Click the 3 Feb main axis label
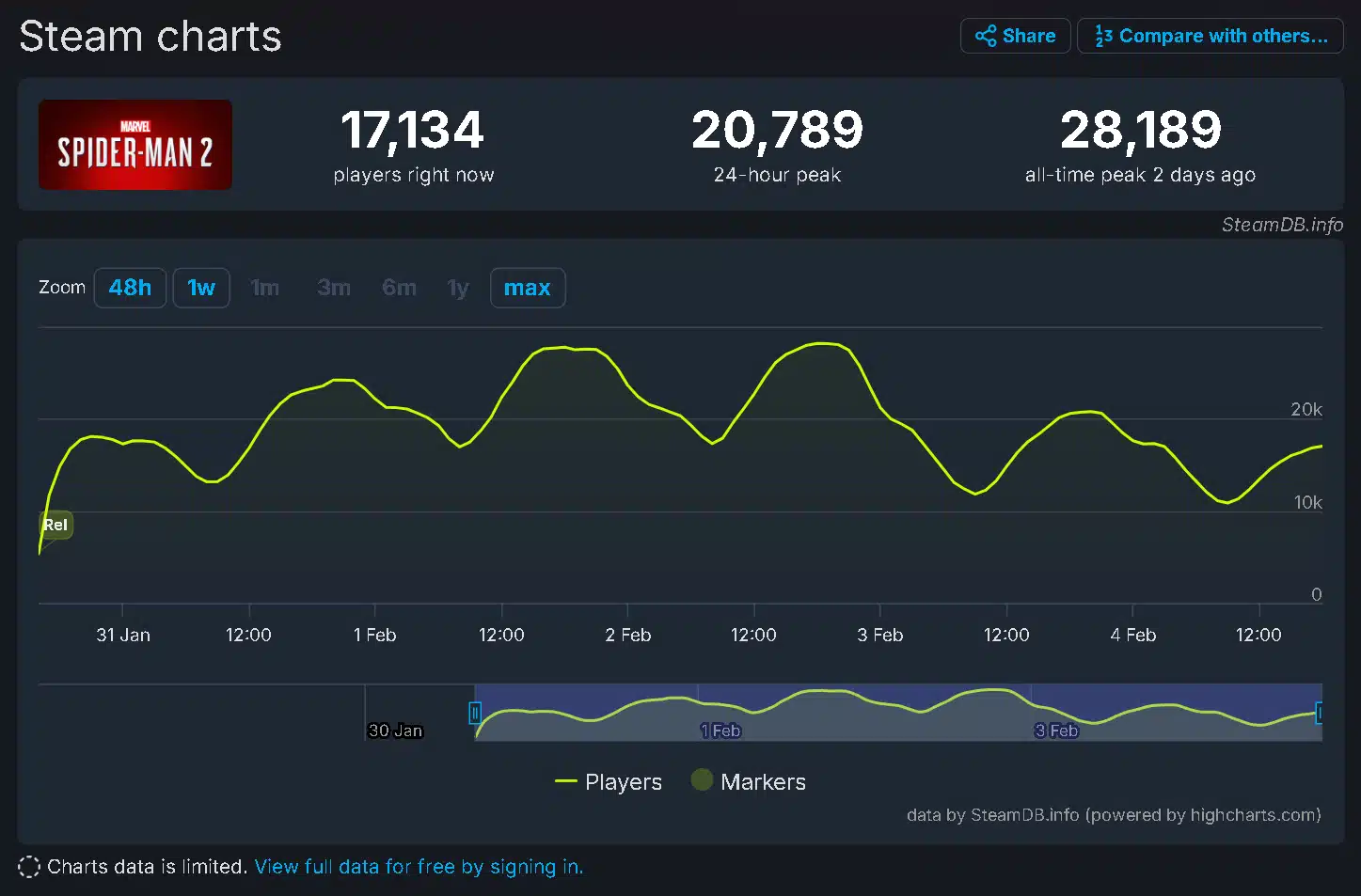The width and height of the screenshot is (1361, 896). click(879, 635)
